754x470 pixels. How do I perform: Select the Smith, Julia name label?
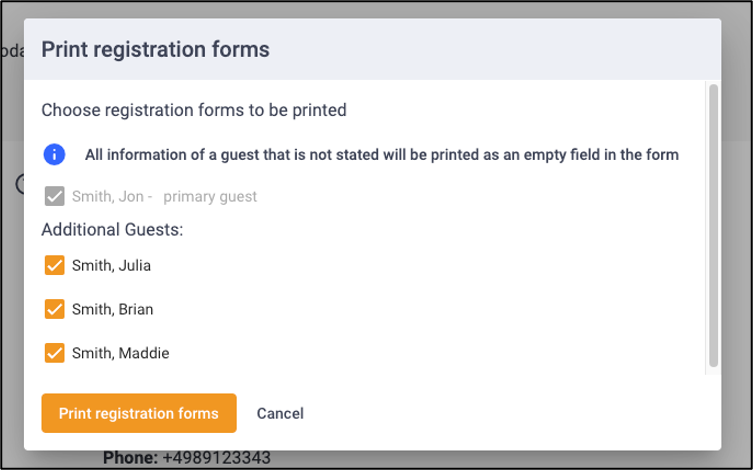pos(111,266)
